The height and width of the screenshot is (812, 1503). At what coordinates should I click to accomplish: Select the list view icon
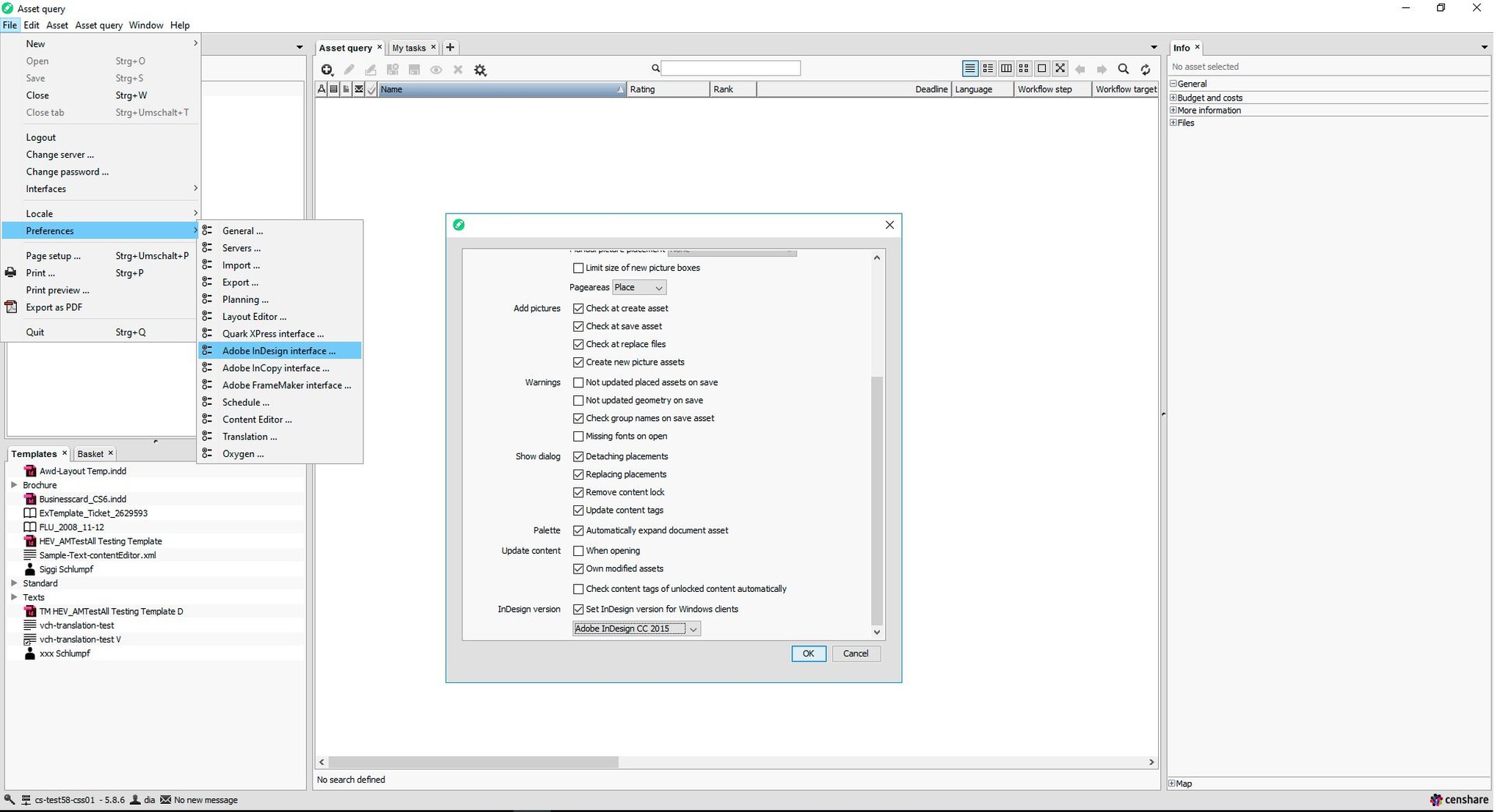click(969, 68)
